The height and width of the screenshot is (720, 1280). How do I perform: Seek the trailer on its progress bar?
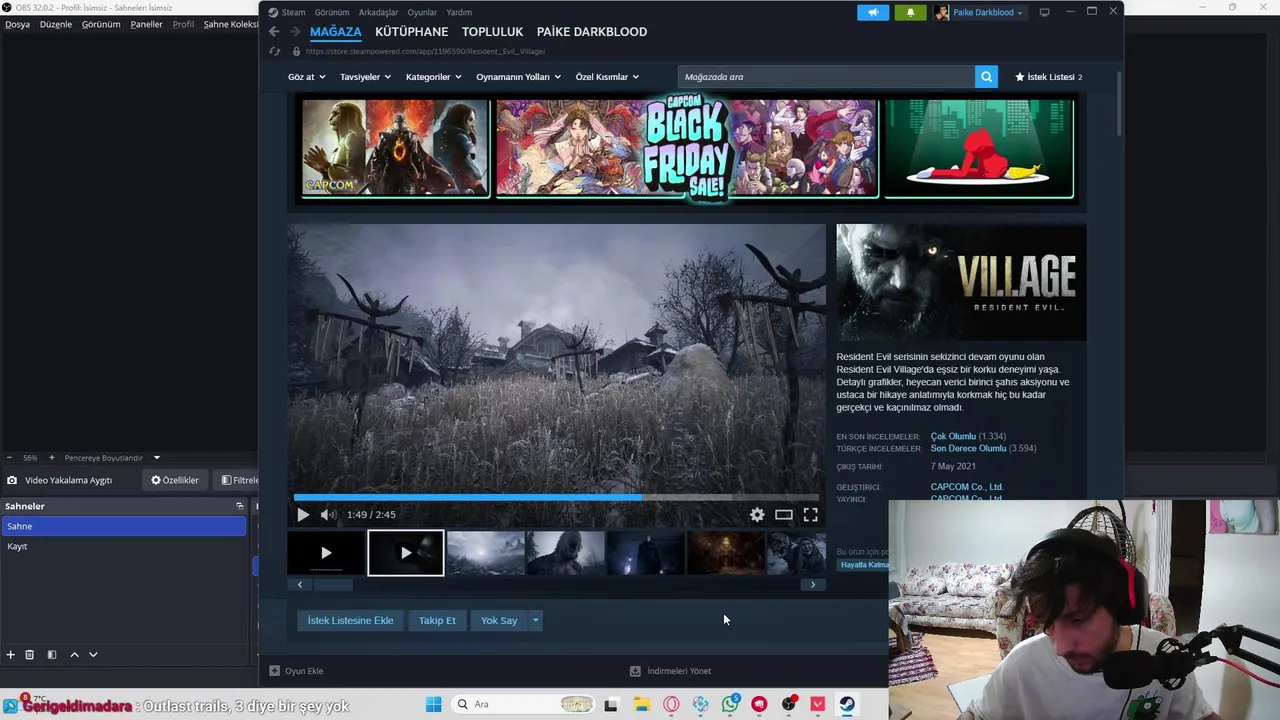point(556,497)
